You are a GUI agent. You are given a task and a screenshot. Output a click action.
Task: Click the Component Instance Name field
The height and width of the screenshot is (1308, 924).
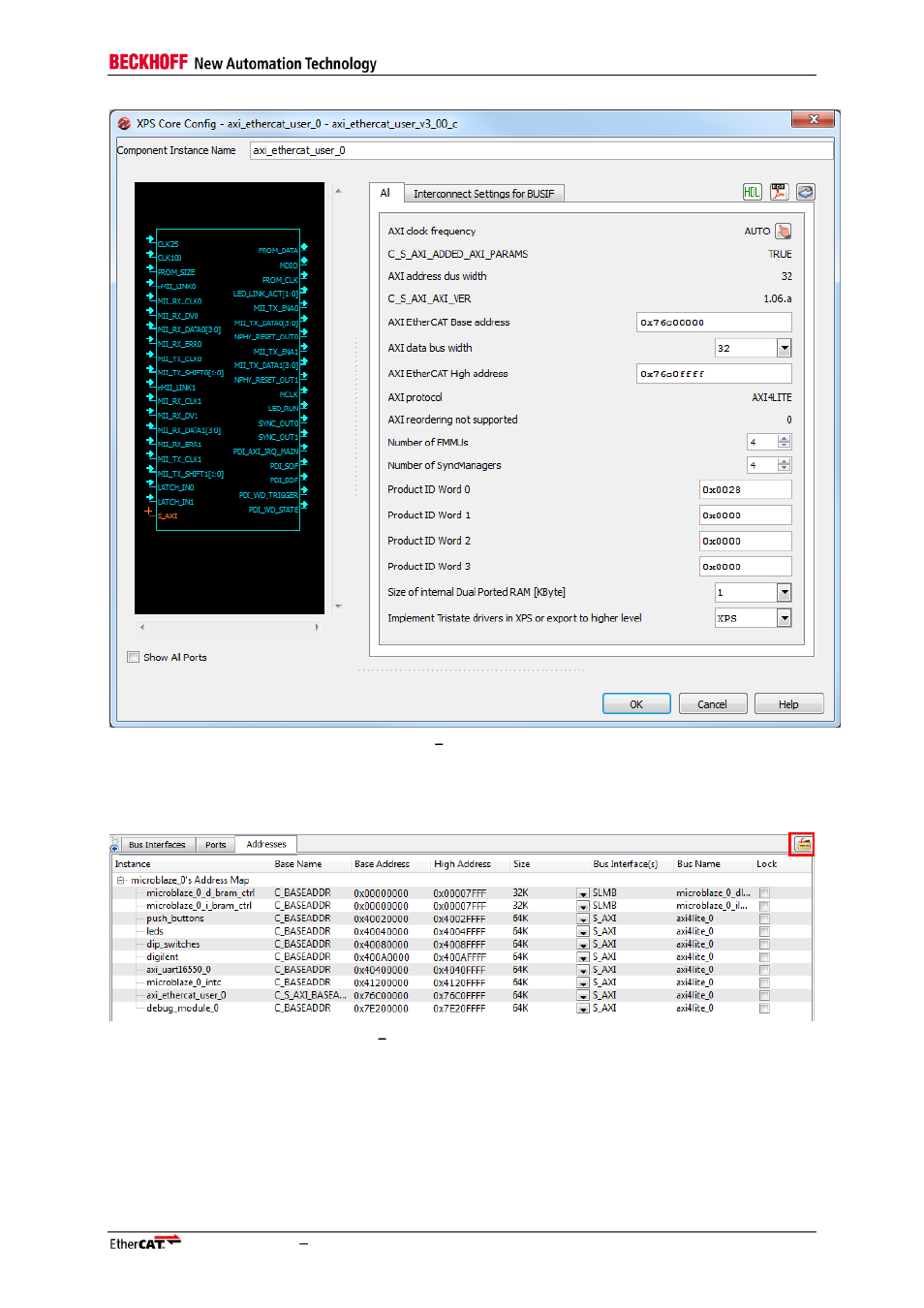pos(541,150)
